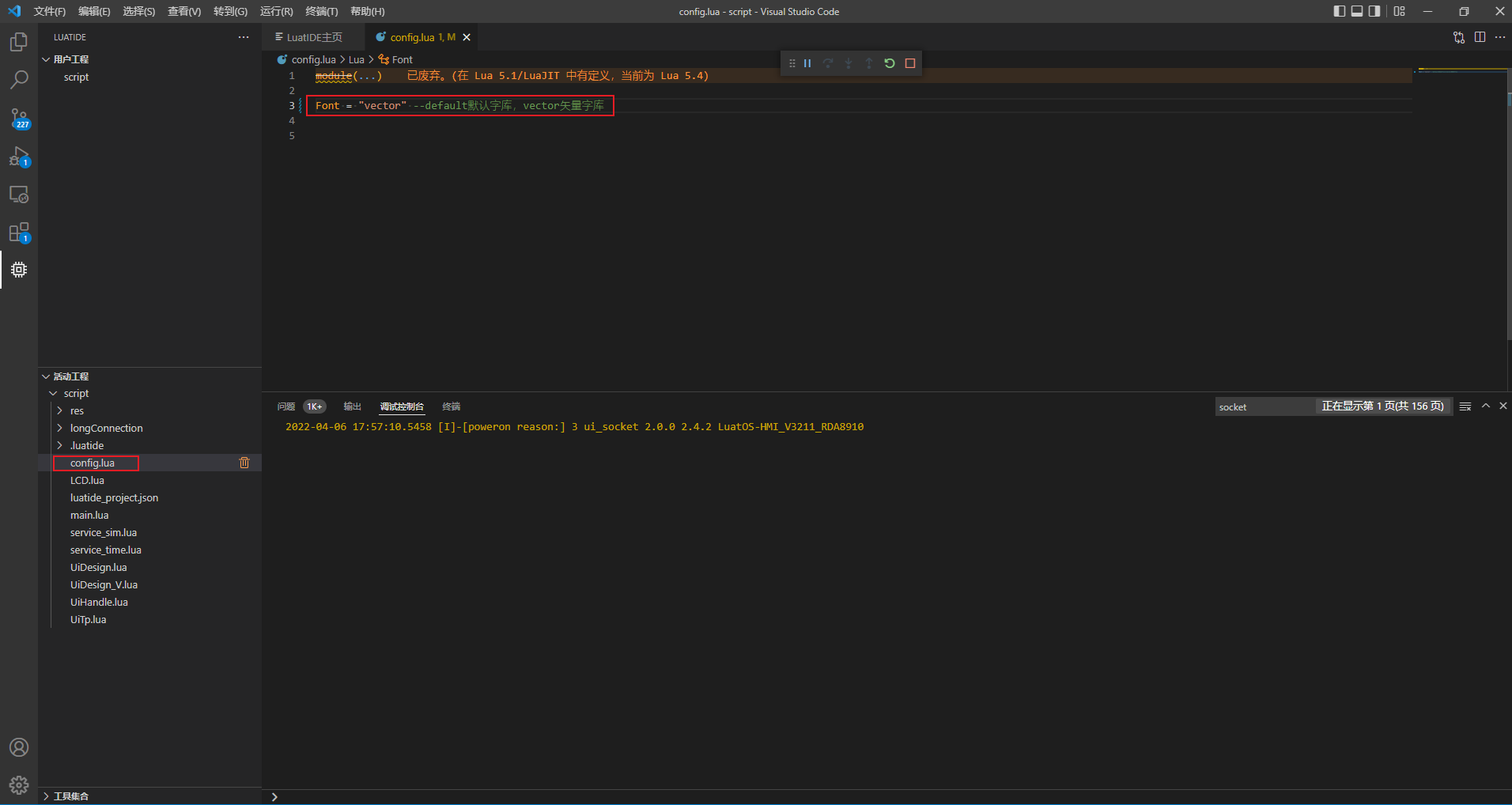Switch to the 调试控制台 panel tab
Screen dimensions: 1512x805
pos(402,406)
